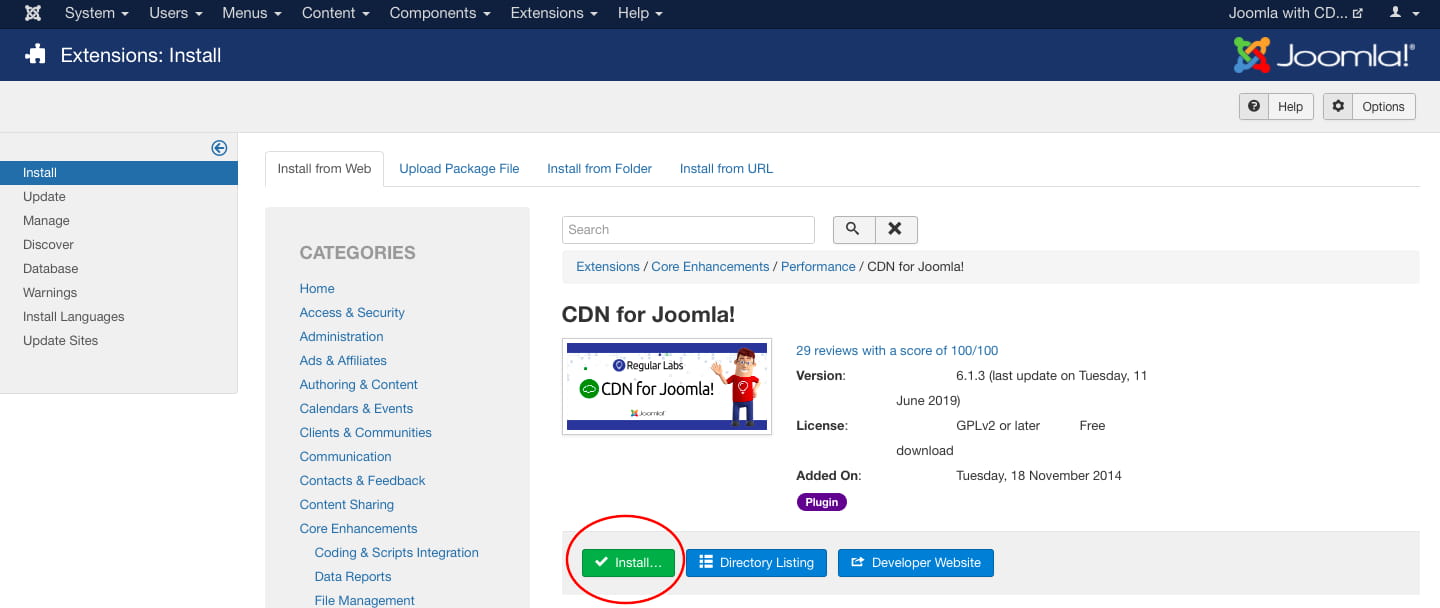
Task: Open the Access & Security category
Action: pyautogui.click(x=352, y=313)
